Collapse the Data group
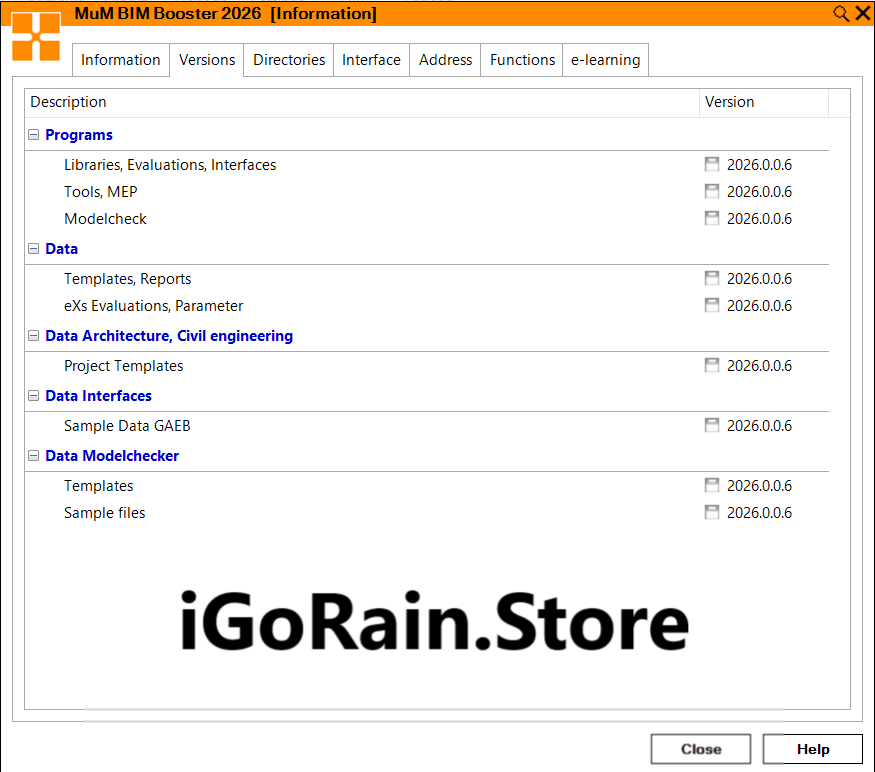 click(x=34, y=249)
